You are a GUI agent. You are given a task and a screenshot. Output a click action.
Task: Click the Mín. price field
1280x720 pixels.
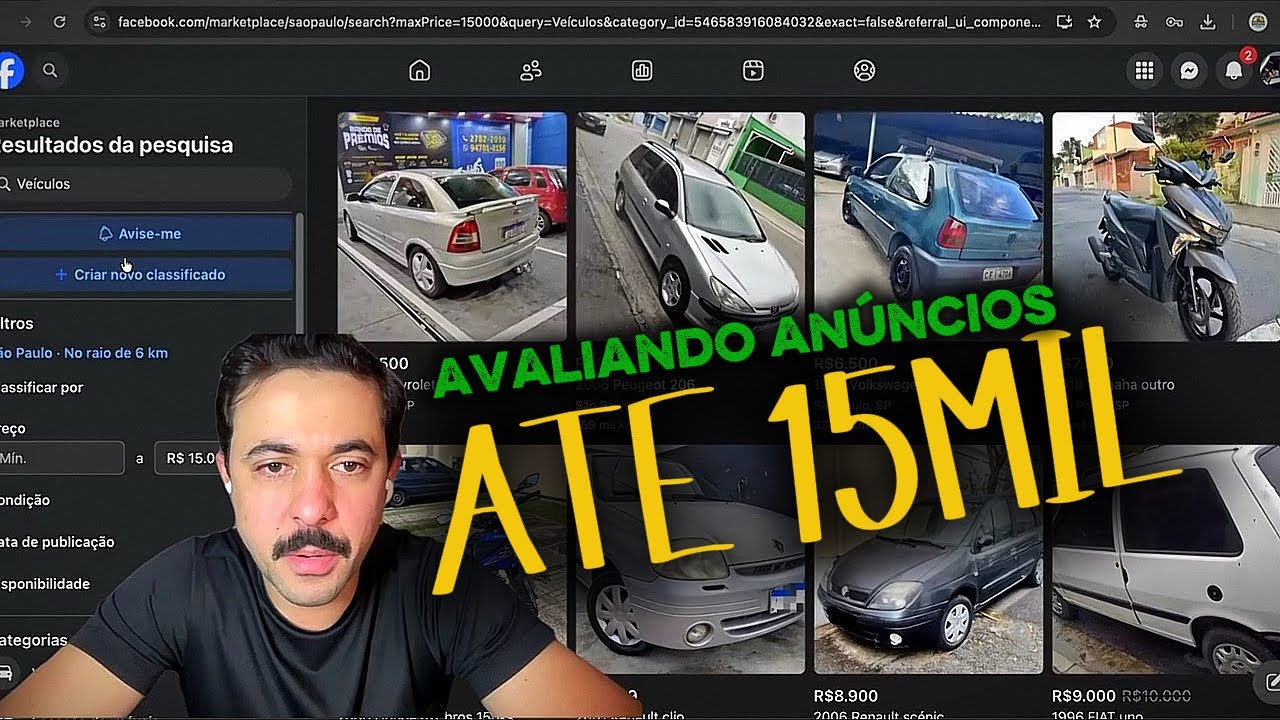pos(62,458)
